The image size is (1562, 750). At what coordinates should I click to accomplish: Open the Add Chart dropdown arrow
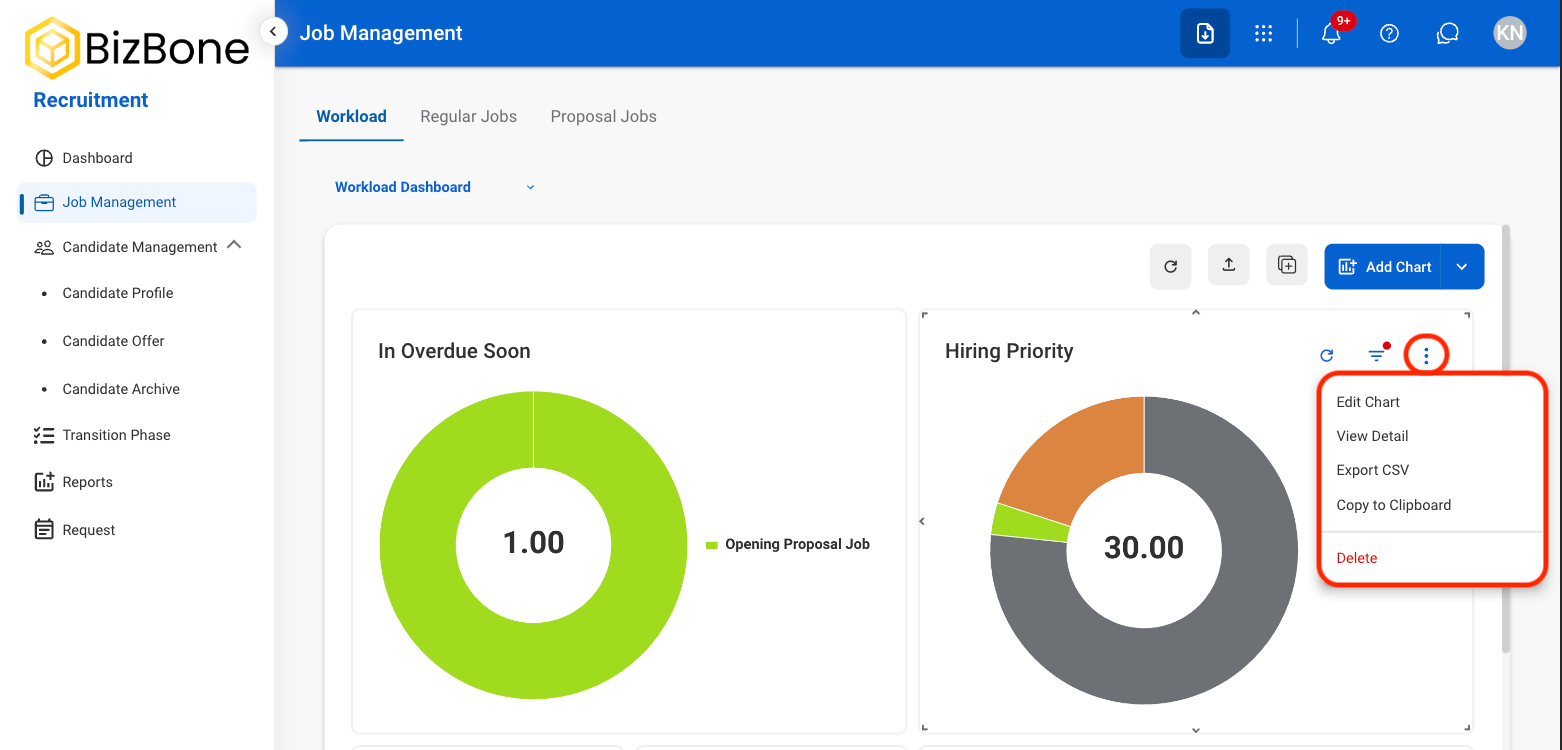coord(1462,267)
